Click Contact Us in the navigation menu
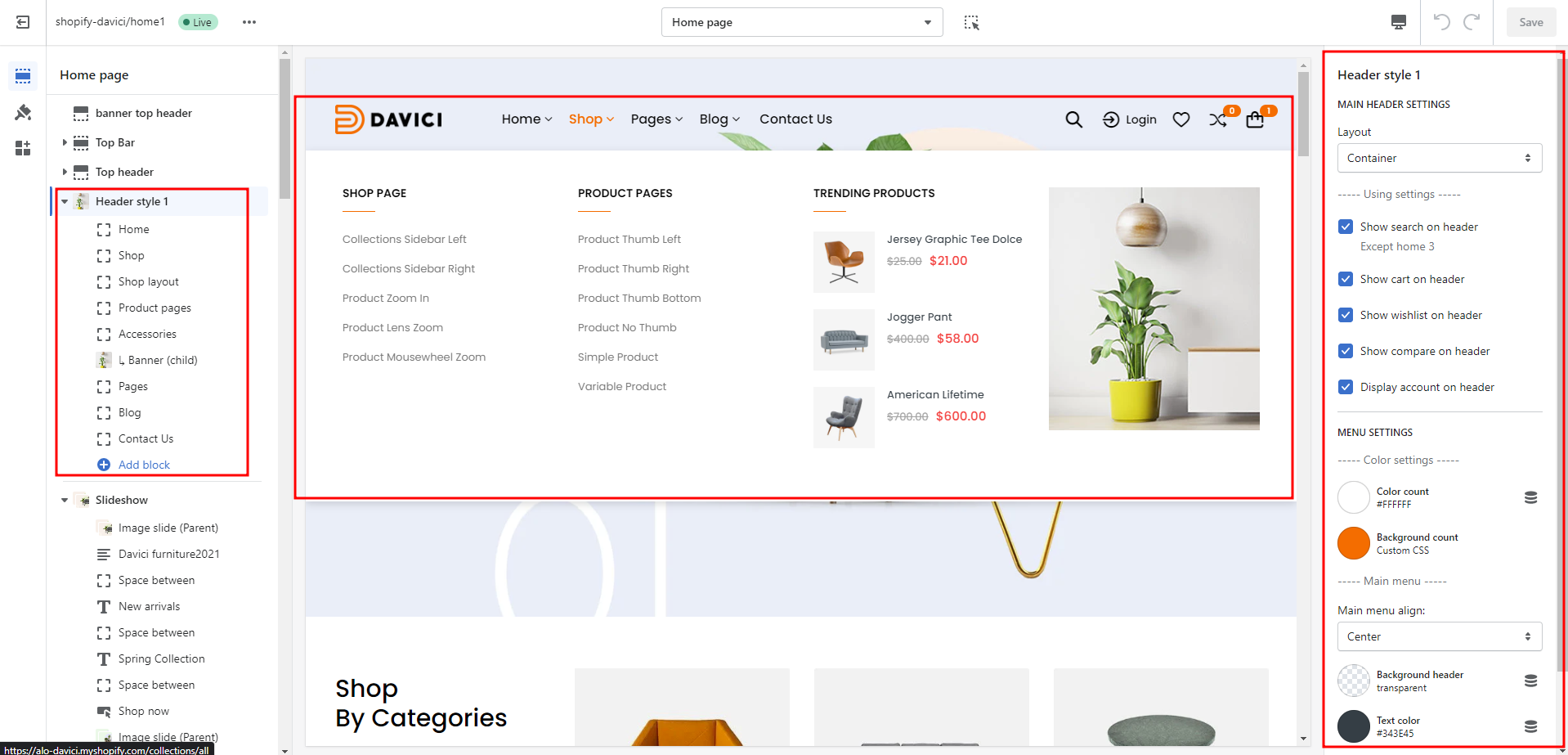1568x755 pixels. [795, 119]
